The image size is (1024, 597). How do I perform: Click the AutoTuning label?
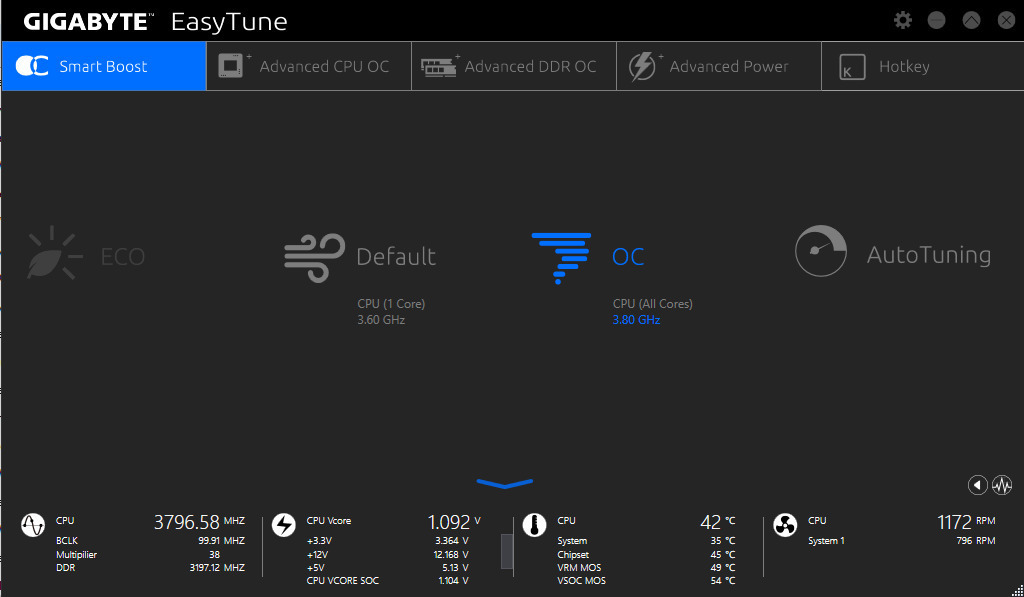click(929, 255)
